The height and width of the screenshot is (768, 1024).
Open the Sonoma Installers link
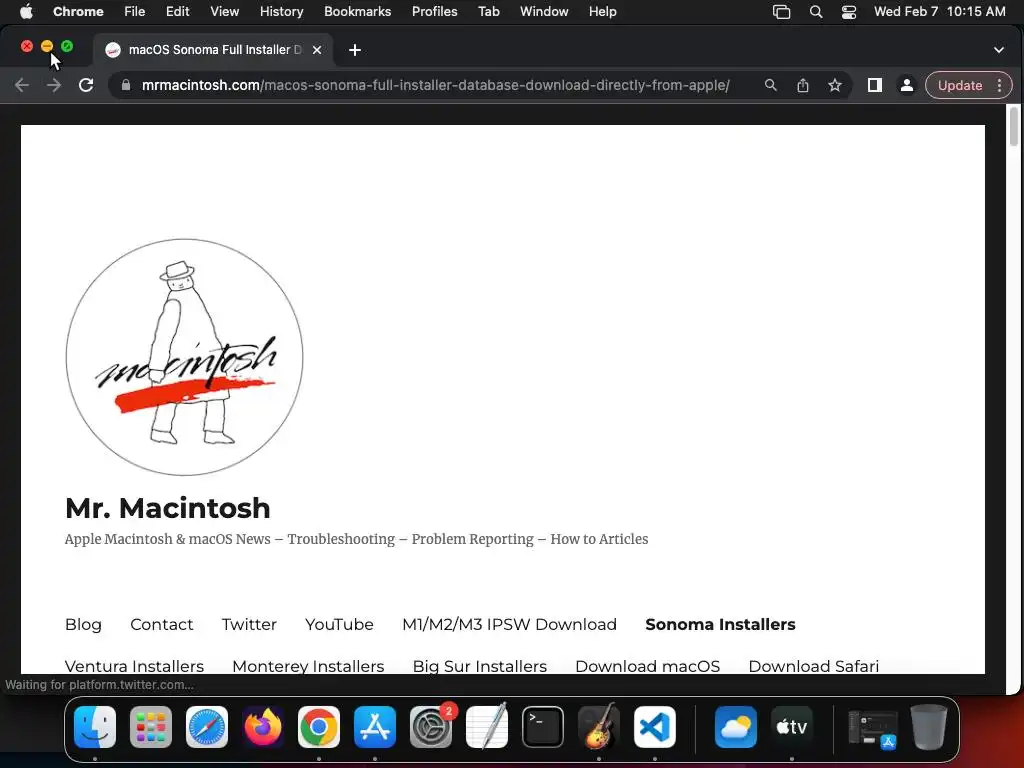pyautogui.click(x=720, y=624)
